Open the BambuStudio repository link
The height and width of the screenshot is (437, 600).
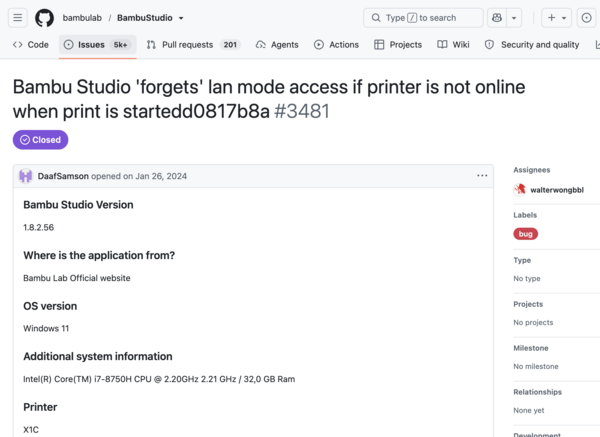145,18
